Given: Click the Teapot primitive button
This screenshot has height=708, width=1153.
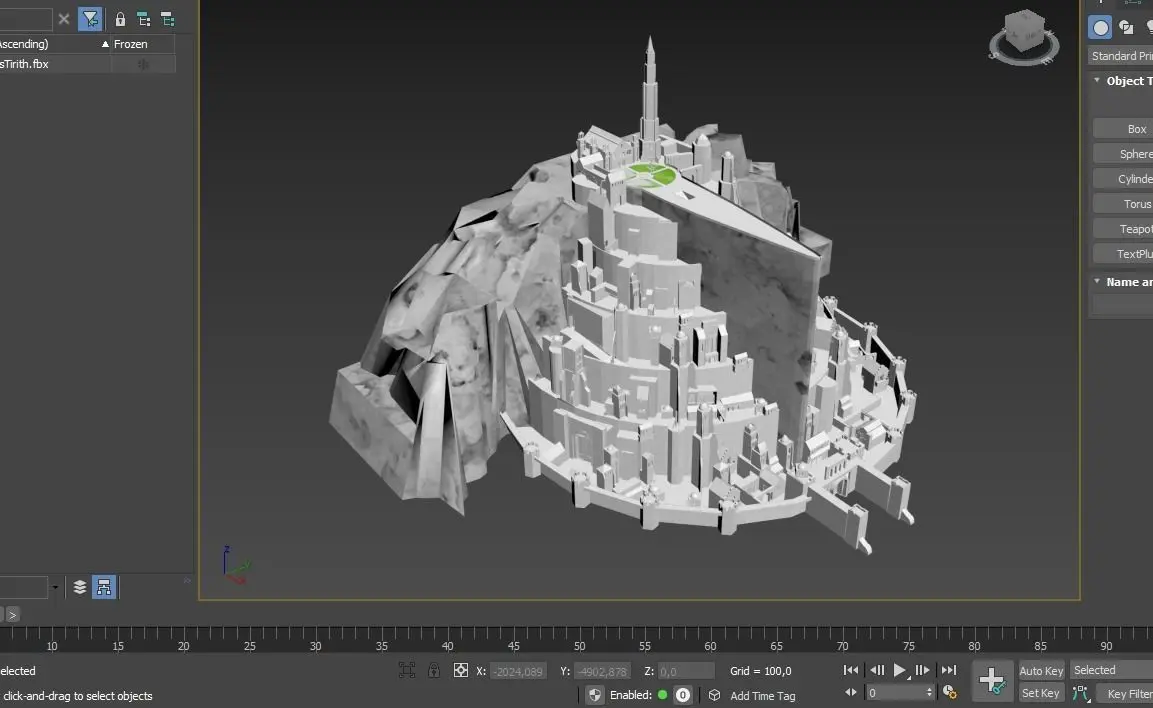Looking at the screenshot, I should 1124,229.
